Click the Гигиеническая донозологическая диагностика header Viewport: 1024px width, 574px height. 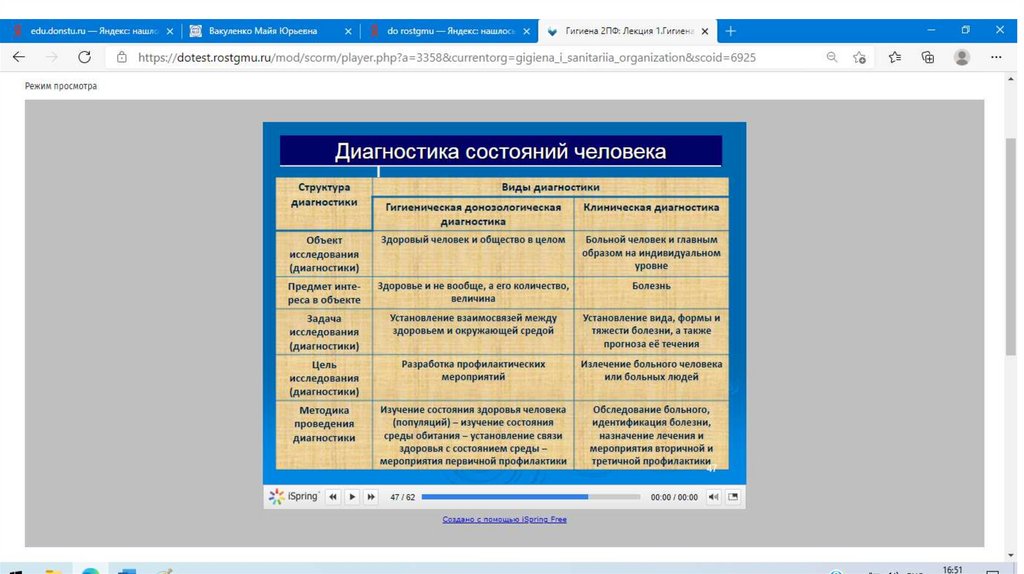click(473, 214)
